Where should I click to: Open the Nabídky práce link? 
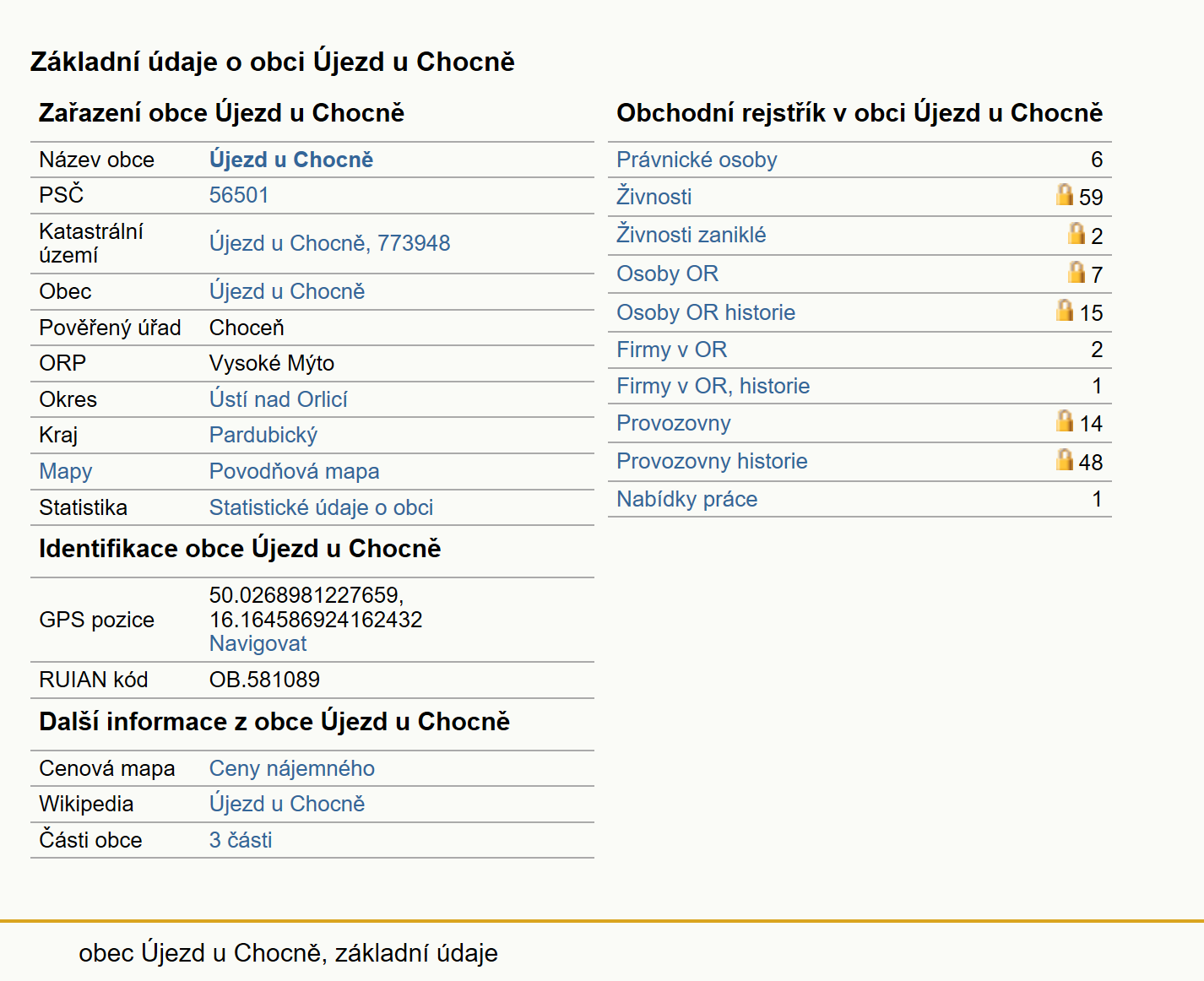tap(686, 499)
